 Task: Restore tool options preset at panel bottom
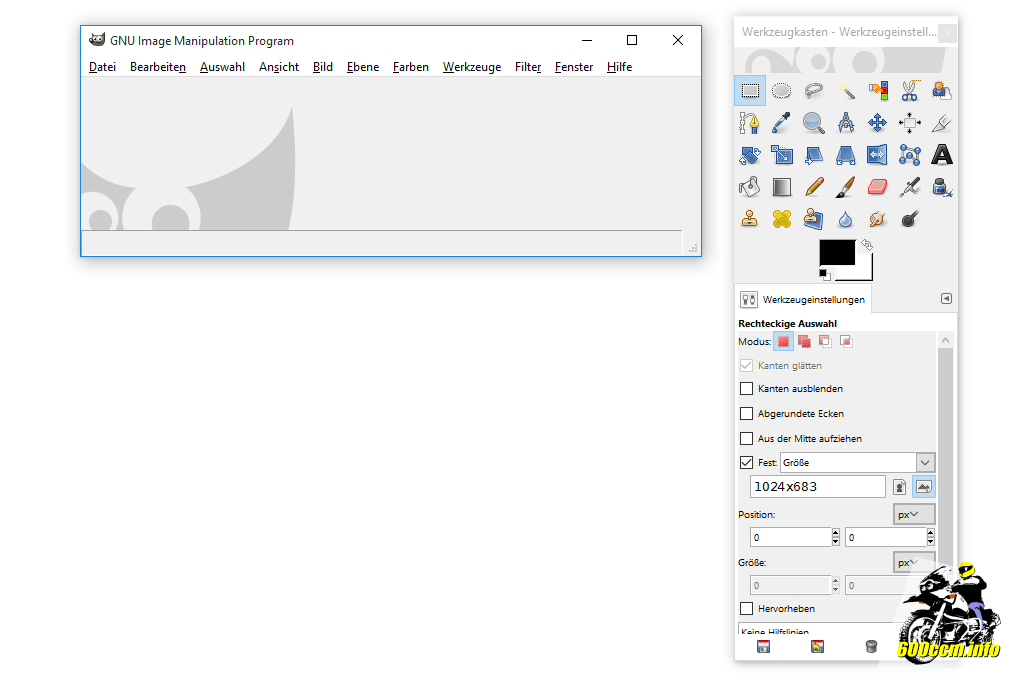point(817,646)
